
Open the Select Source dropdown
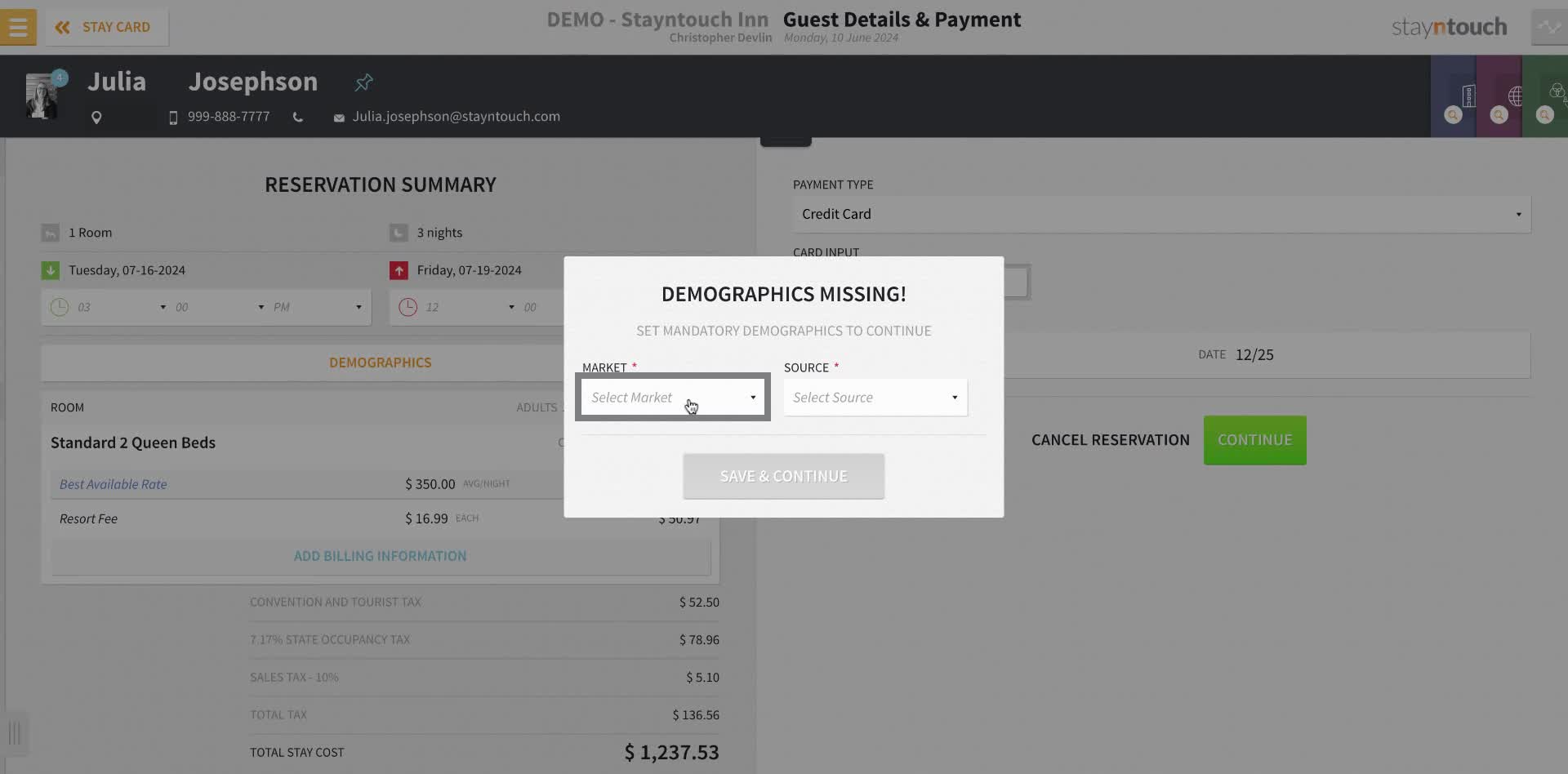point(875,398)
